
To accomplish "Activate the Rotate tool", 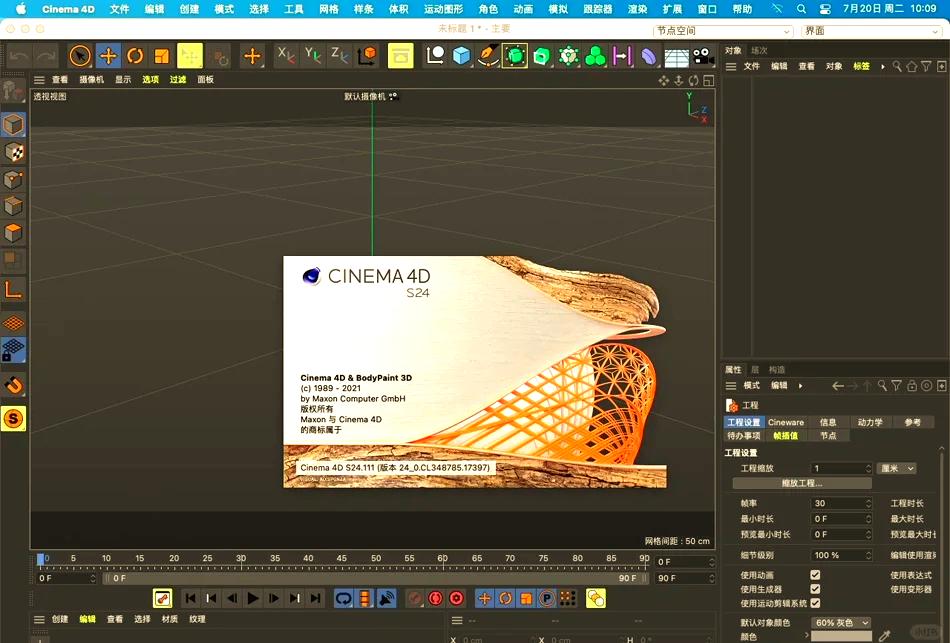I will point(135,56).
